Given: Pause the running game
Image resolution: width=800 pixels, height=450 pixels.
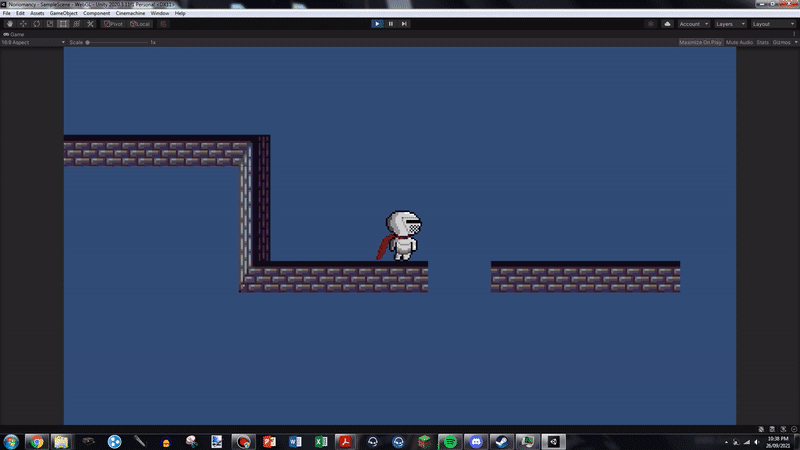Looking at the screenshot, I should [390, 24].
